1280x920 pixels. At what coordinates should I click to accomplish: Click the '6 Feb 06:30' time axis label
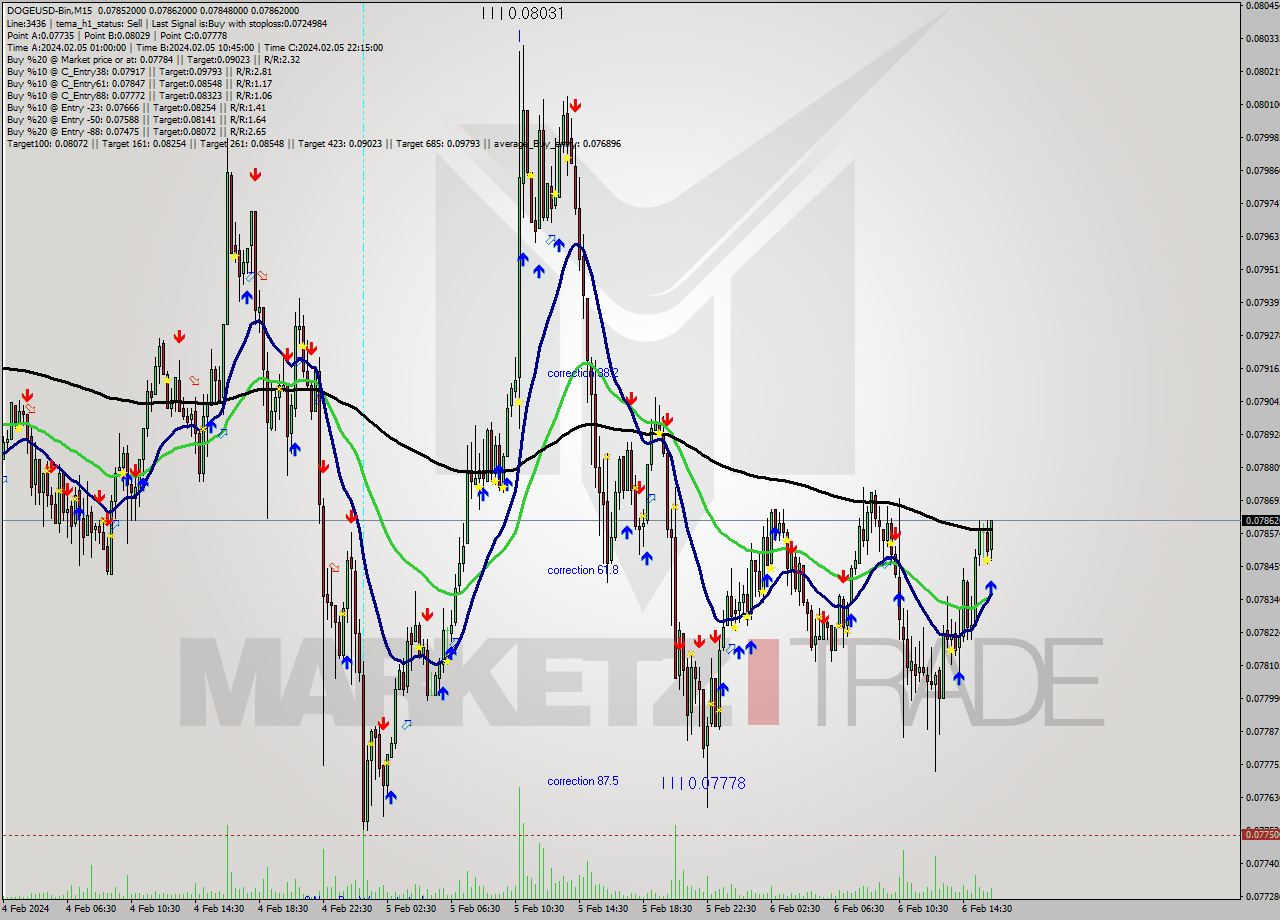point(858,909)
